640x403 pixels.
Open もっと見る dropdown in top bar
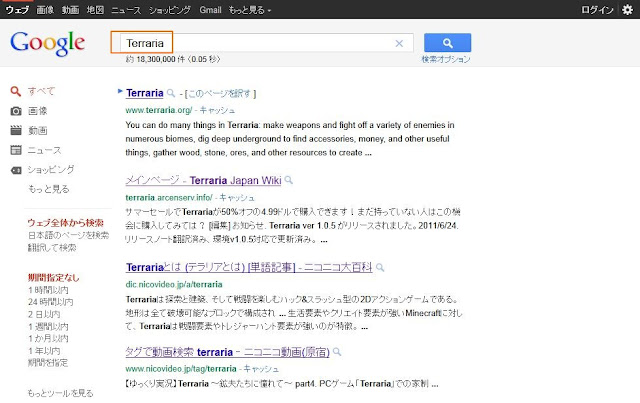click(x=250, y=10)
